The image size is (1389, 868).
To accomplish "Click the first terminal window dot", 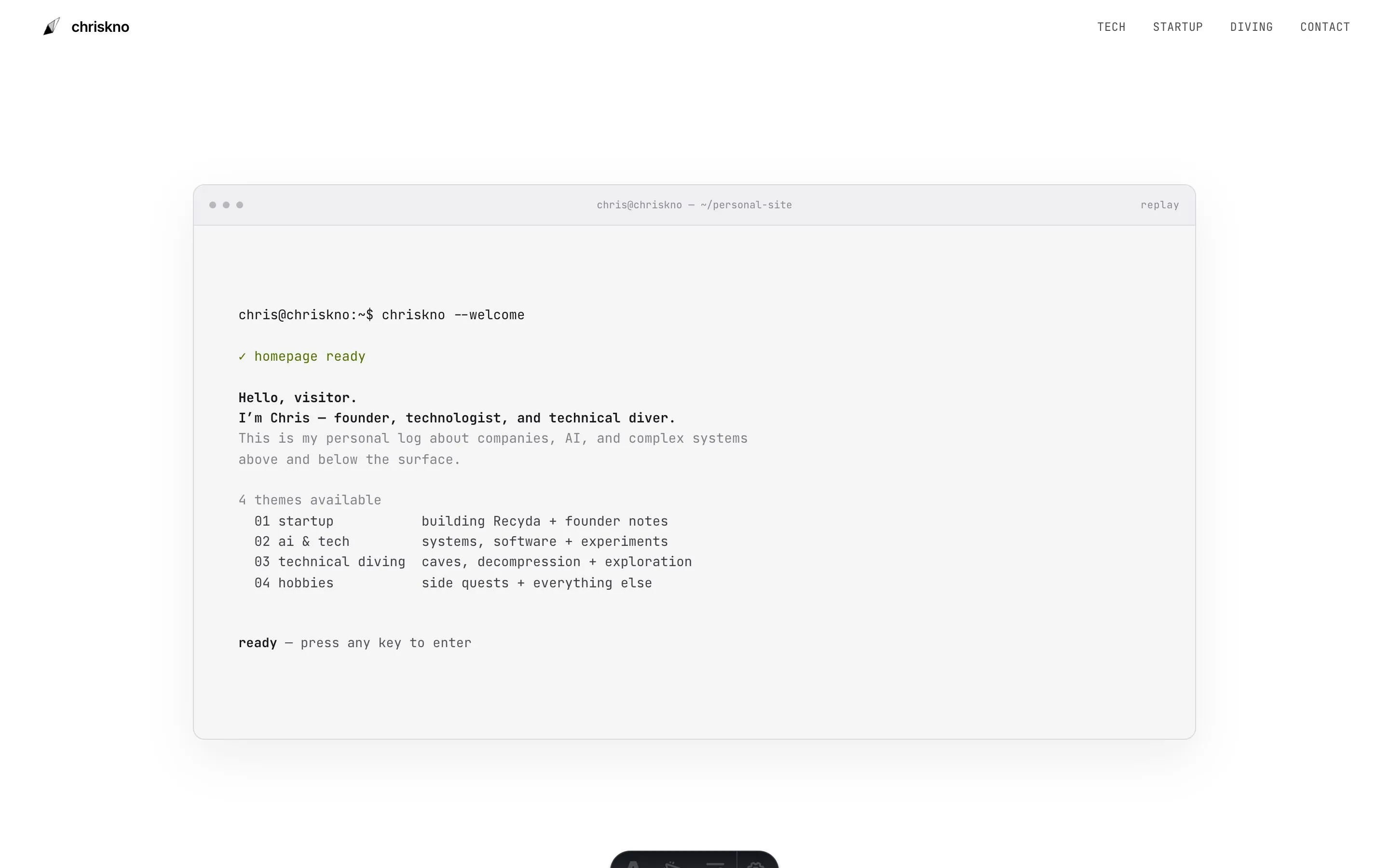I will [x=213, y=205].
